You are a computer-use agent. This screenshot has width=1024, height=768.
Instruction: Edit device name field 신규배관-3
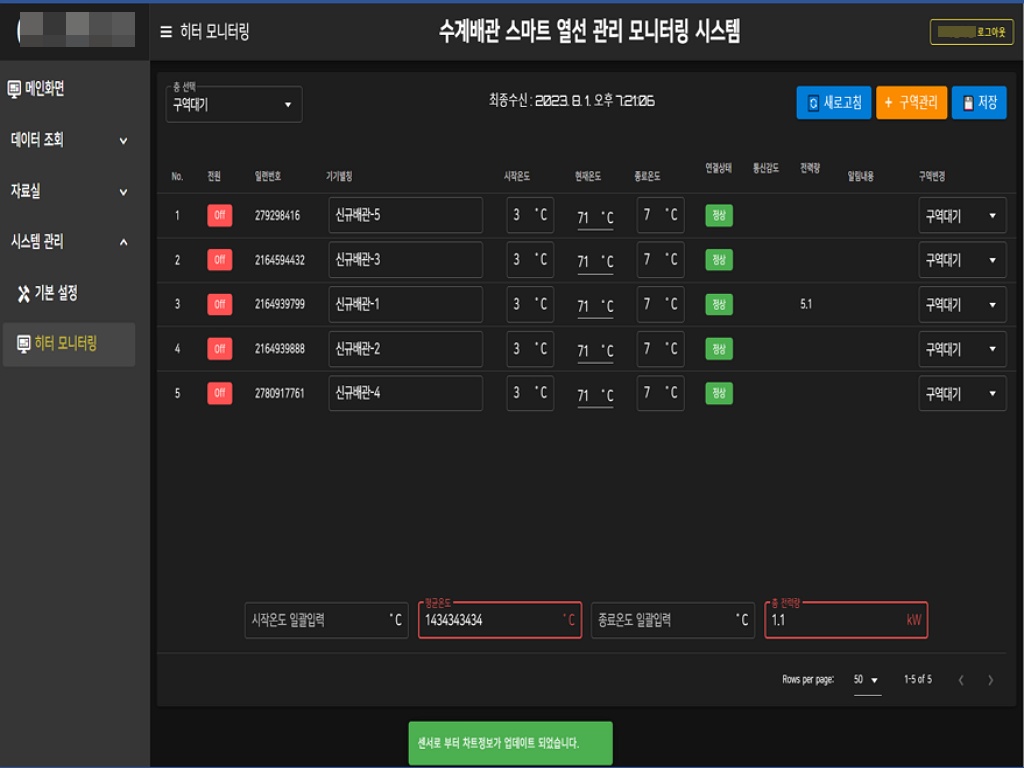[x=406, y=259]
